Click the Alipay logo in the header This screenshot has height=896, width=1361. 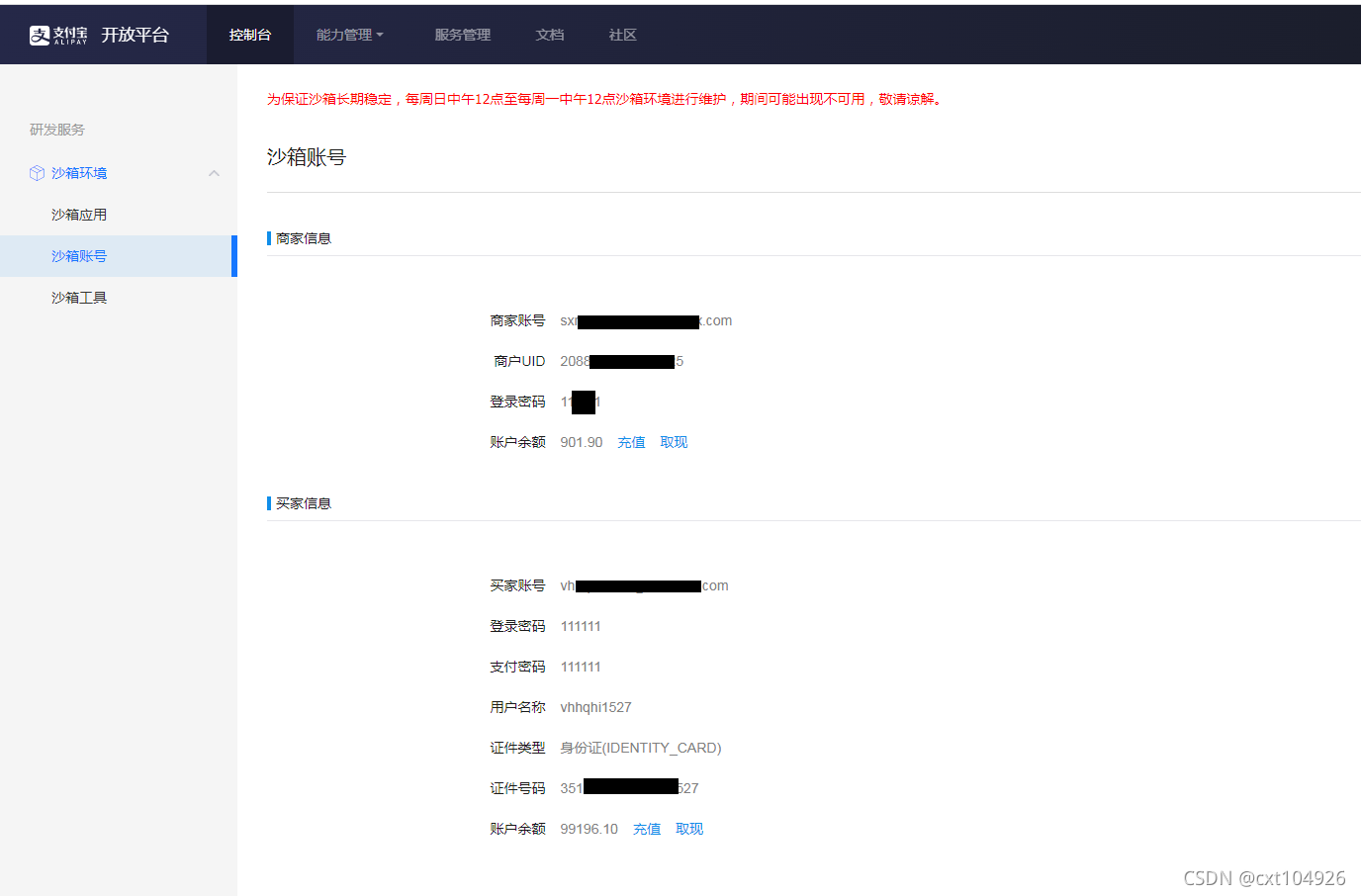(58, 36)
